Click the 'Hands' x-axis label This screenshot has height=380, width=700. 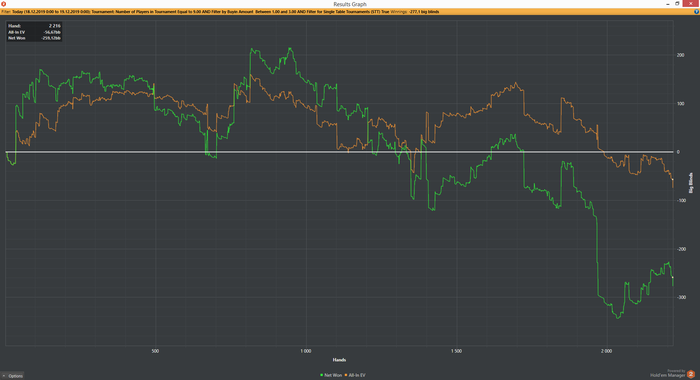[x=339, y=359]
